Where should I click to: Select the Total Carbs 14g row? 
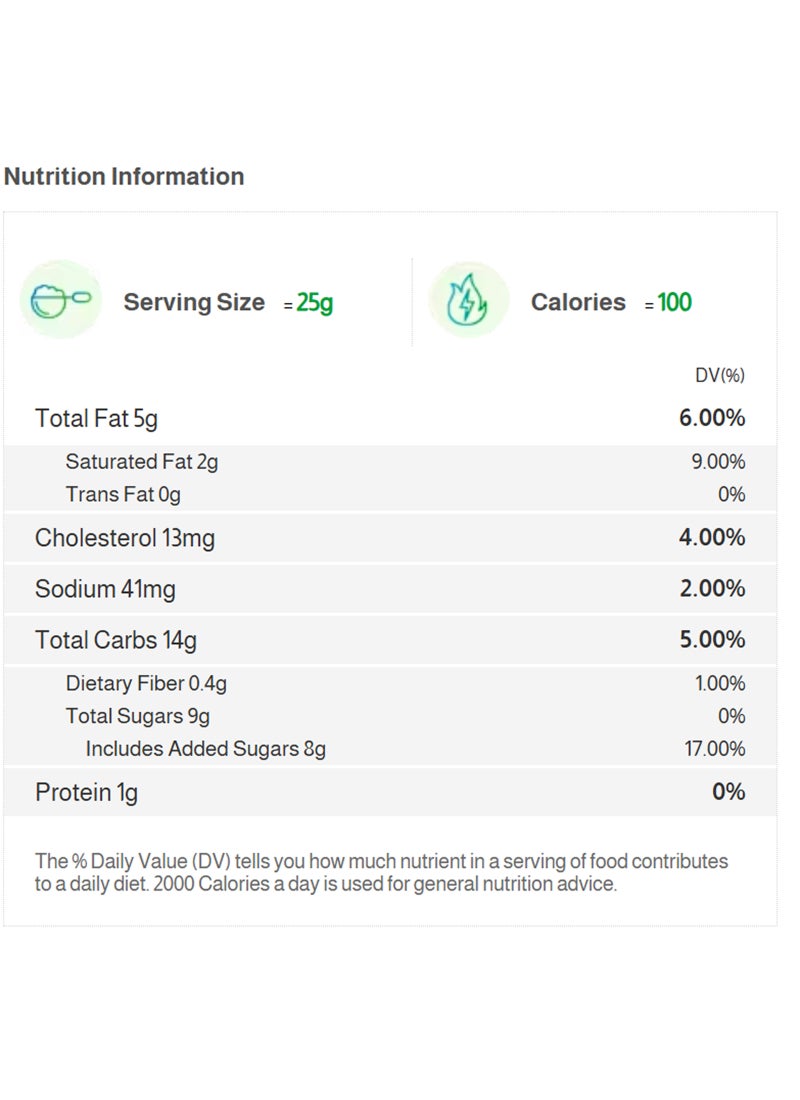116,640
